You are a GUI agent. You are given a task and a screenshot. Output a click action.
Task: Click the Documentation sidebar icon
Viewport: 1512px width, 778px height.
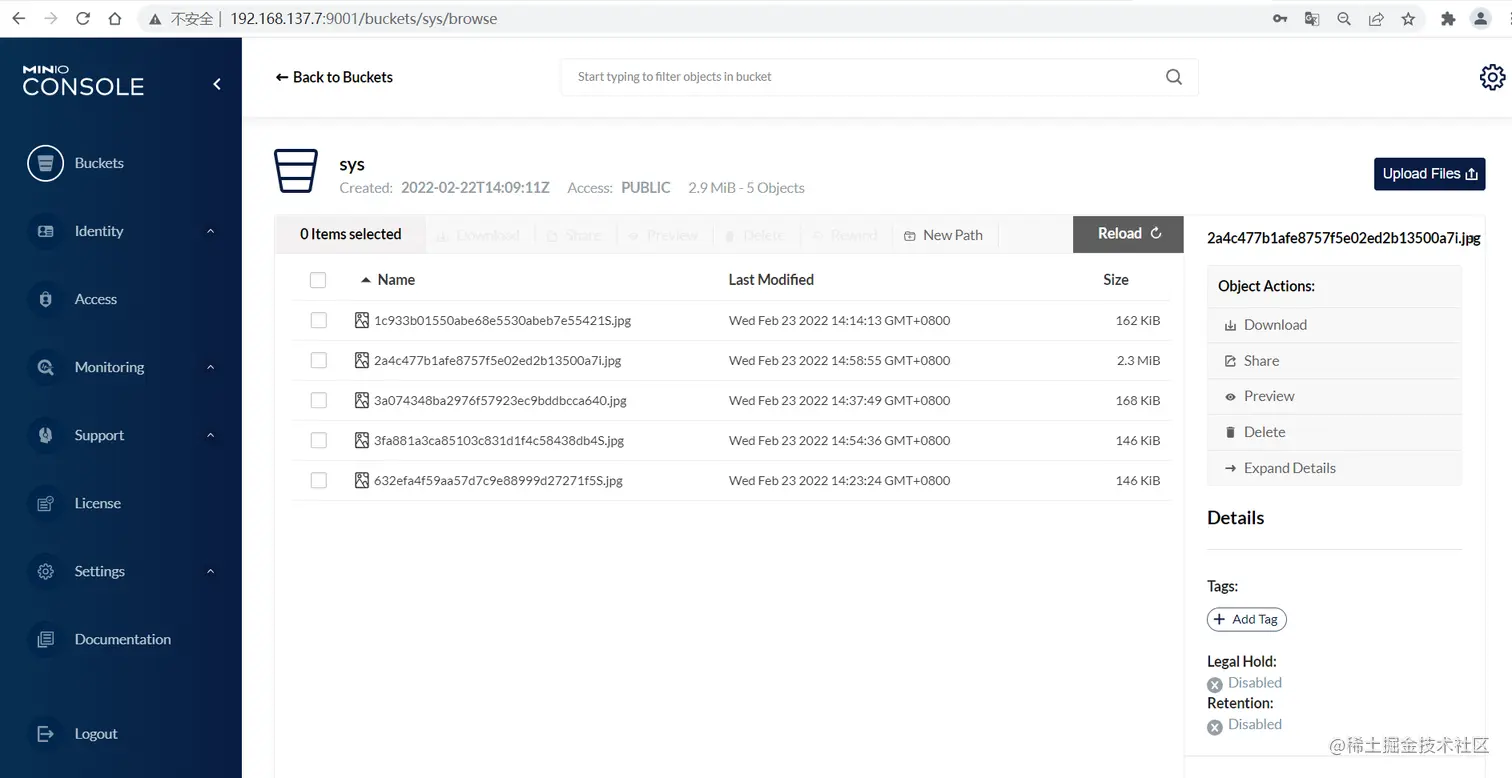[x=45, y=639]
